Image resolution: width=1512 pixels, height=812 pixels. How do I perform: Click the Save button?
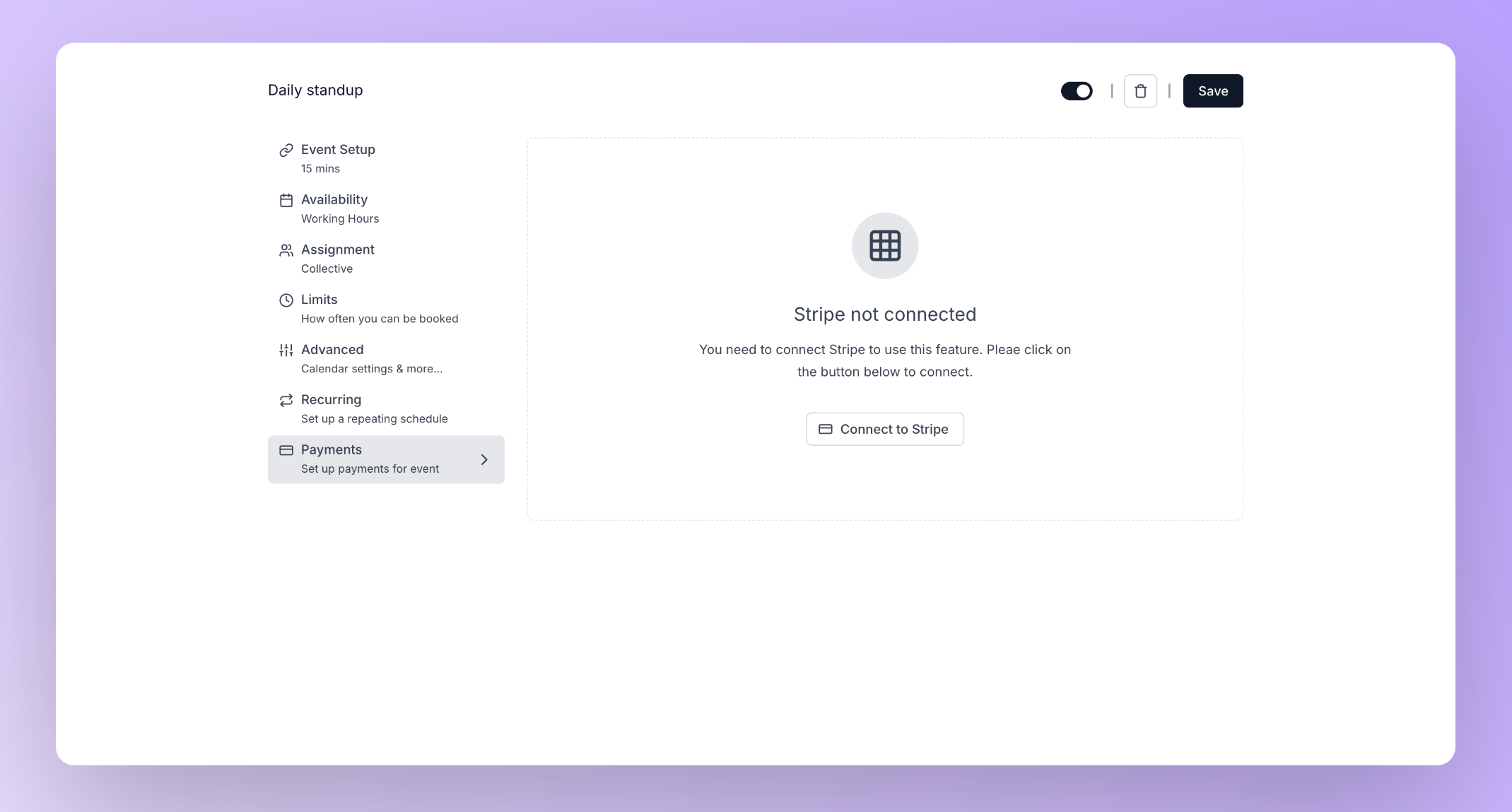pos(1213,90)
